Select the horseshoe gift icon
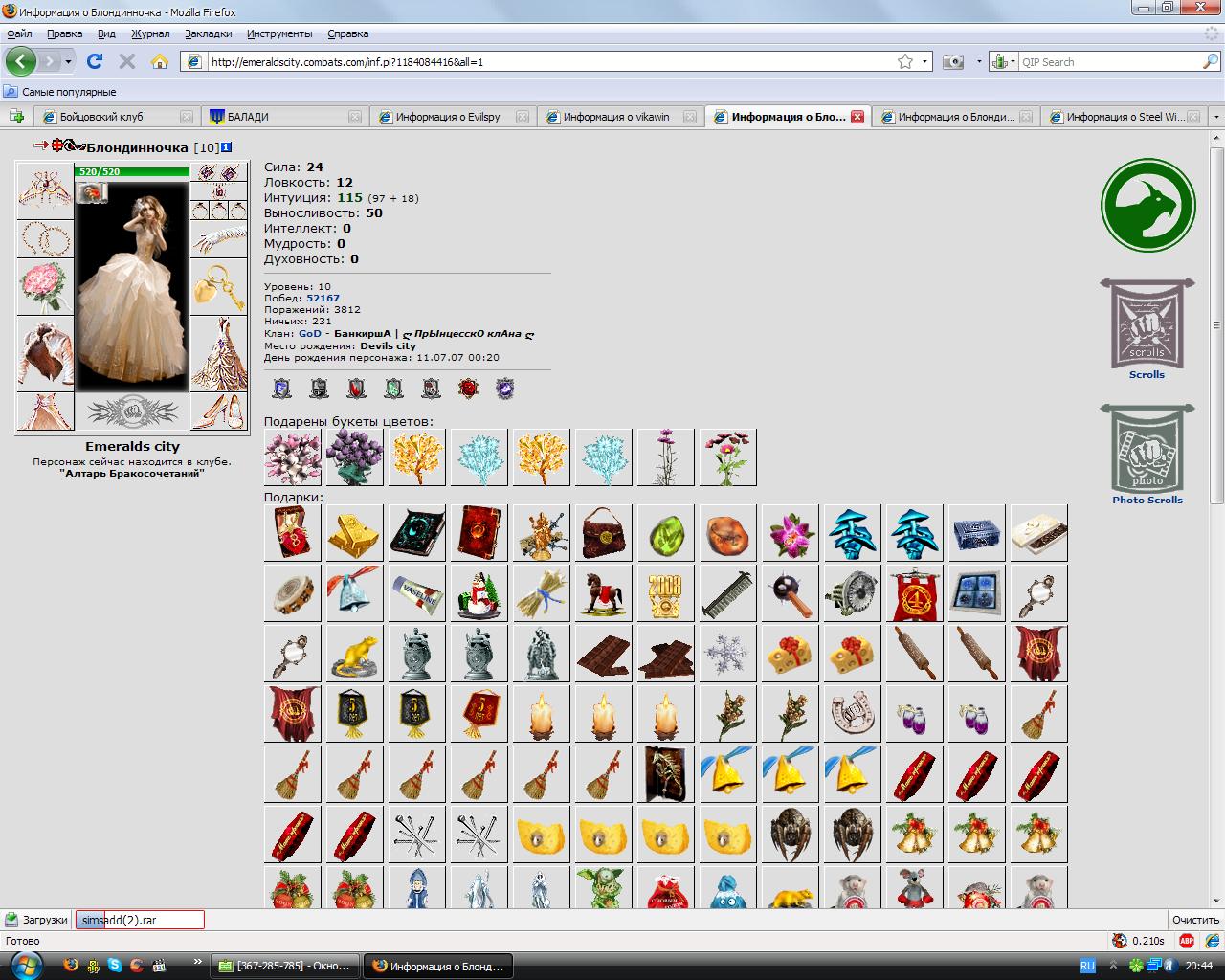Screen dimensions: 1225x980 853,714
